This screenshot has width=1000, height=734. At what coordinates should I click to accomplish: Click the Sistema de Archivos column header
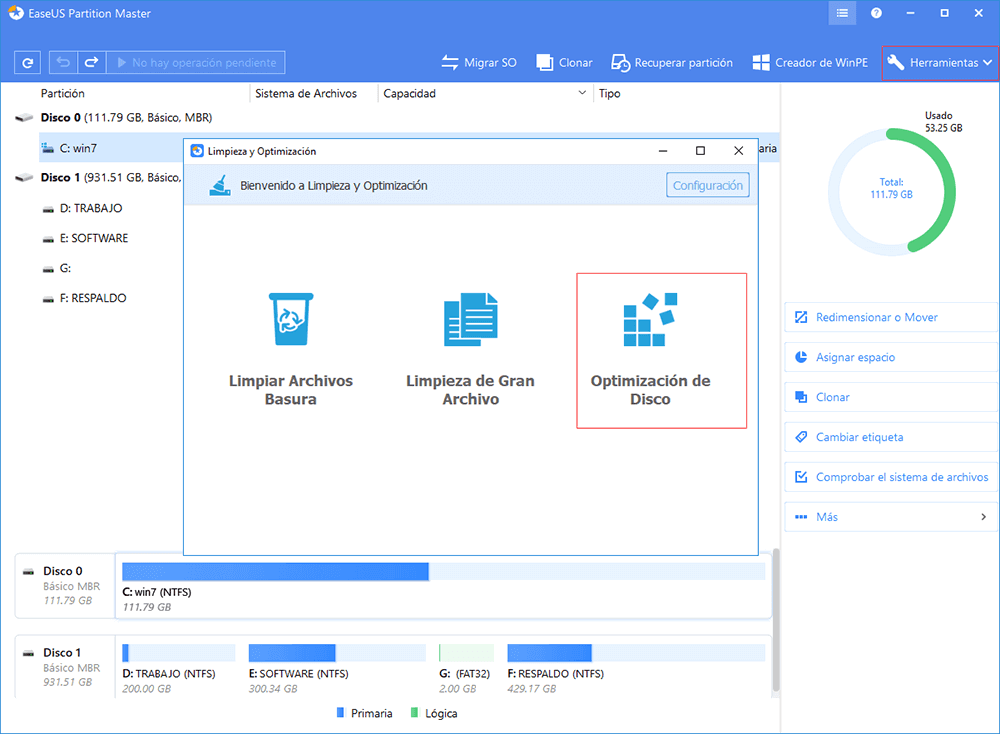(x=306, y=94)
